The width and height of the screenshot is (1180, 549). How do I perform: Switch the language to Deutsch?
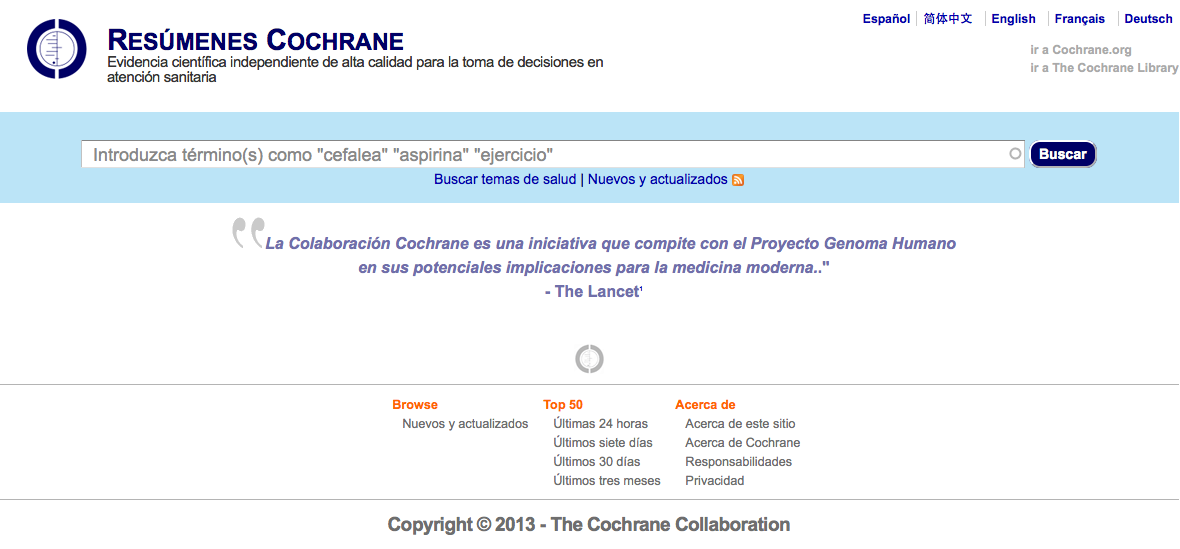(x=1148, y=19)
